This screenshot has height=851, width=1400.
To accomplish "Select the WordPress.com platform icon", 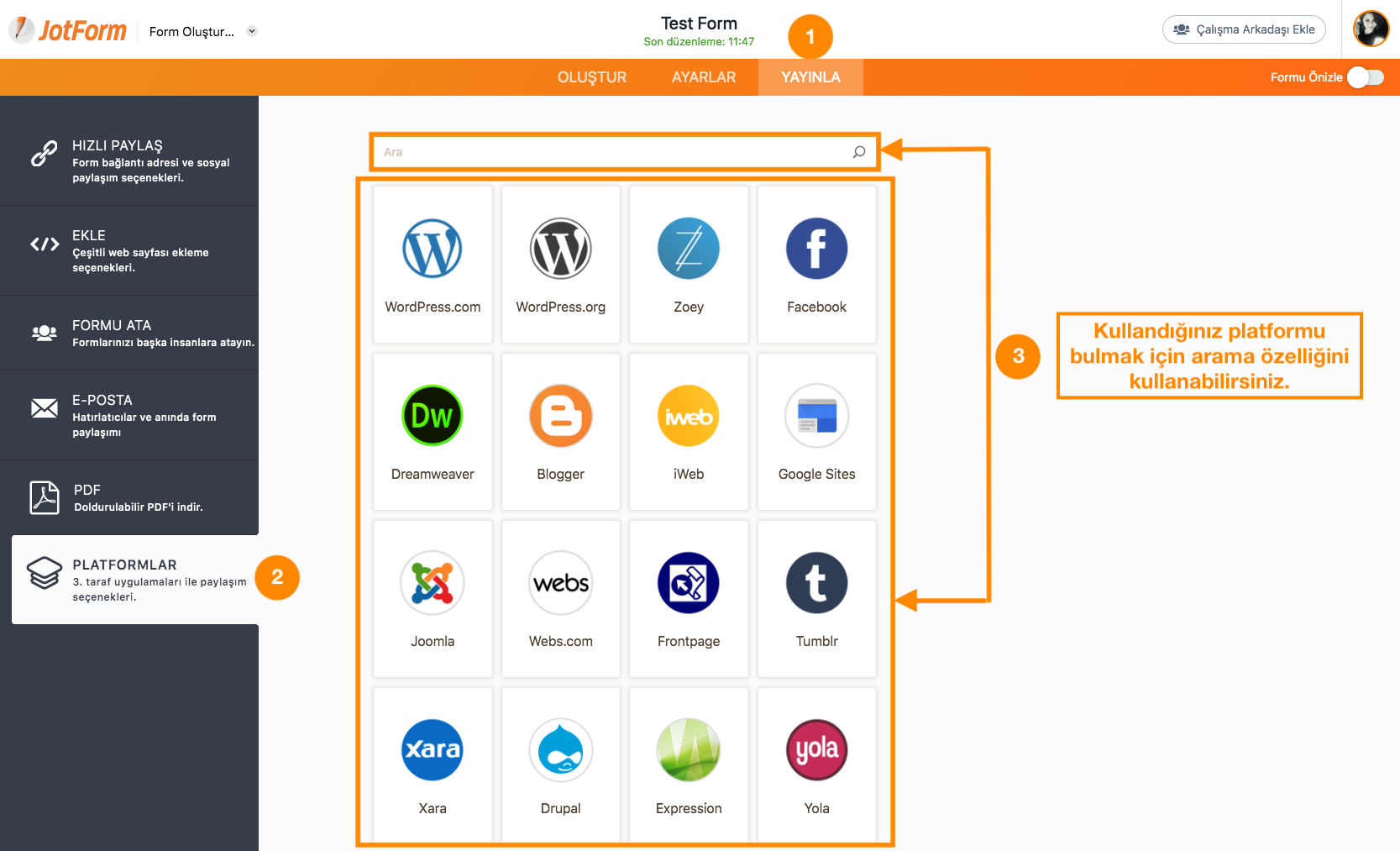I will tap(433, 249).
